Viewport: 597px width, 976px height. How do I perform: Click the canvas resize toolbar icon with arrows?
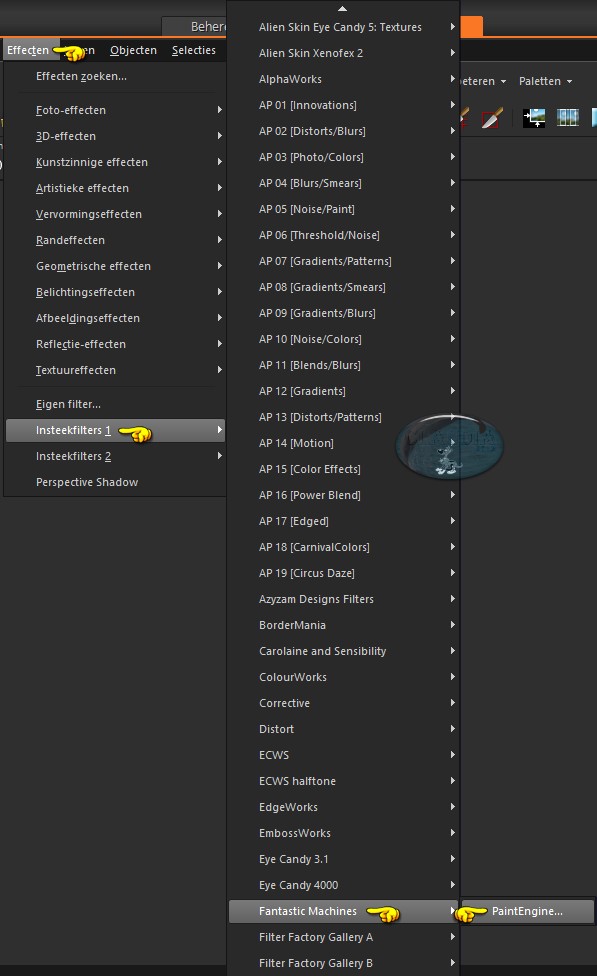pyautogui.click(x=534, y=118)
